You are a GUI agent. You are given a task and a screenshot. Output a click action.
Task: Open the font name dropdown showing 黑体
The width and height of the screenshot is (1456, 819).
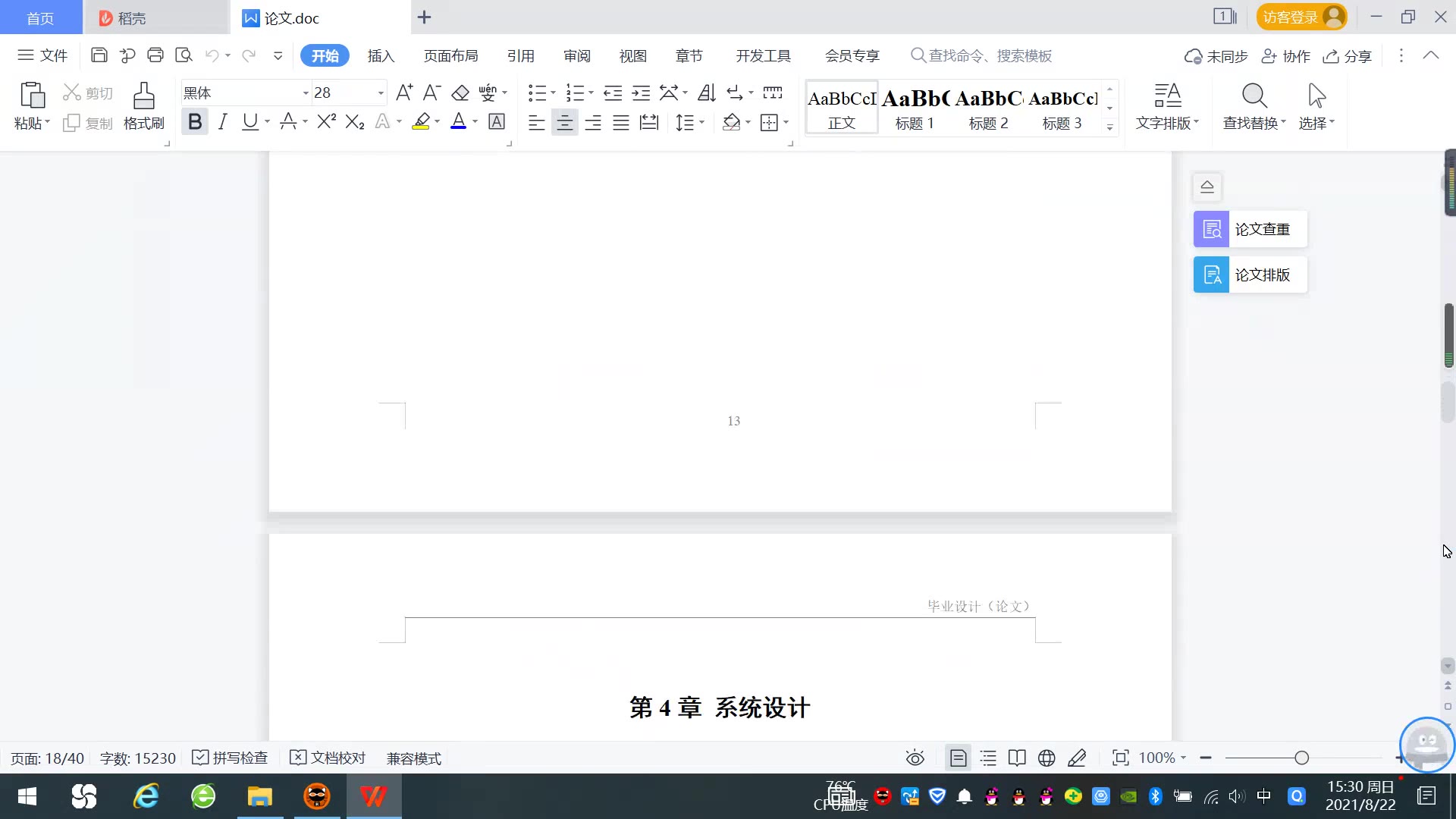pos(306,93)
